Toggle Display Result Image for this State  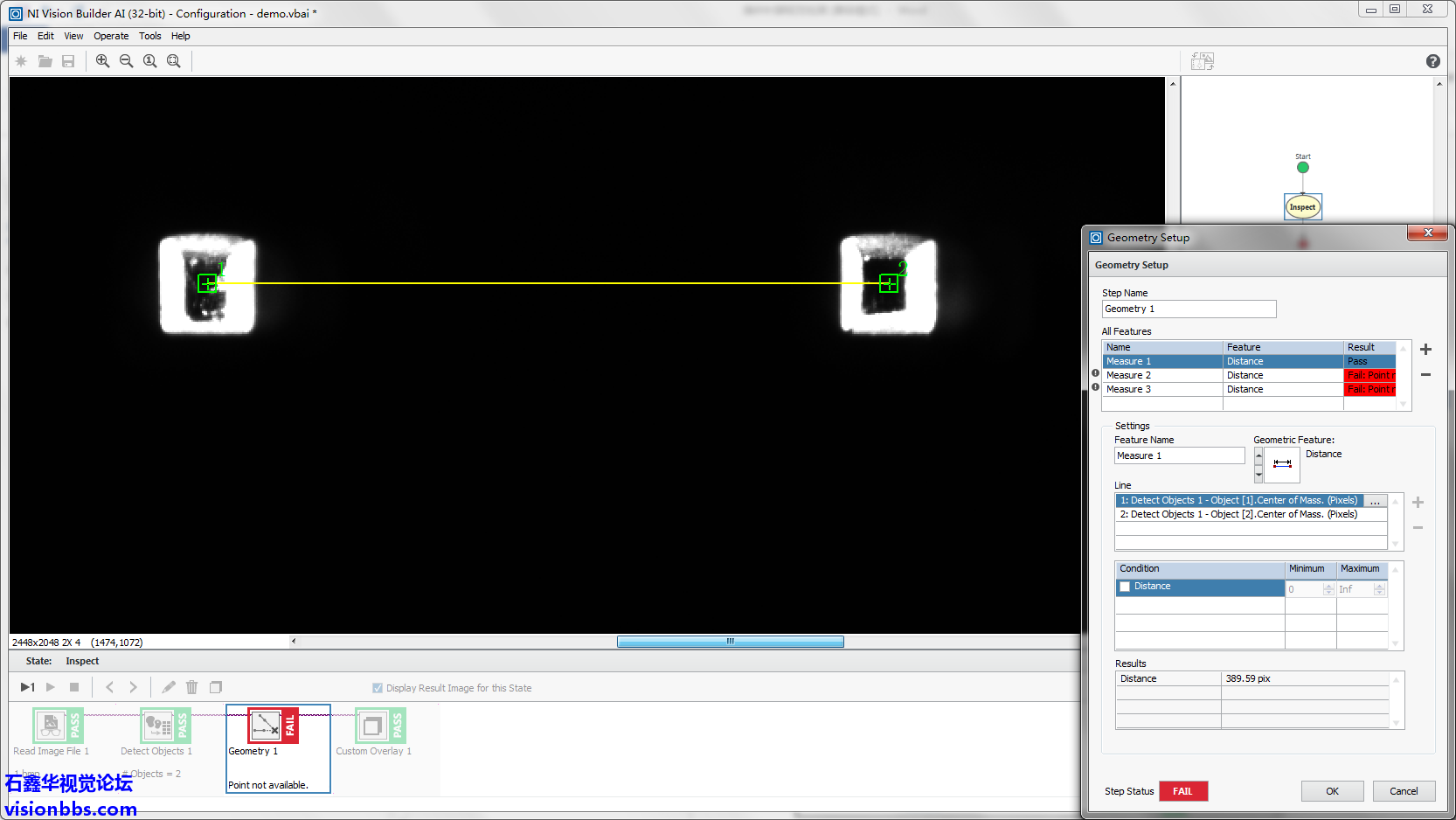click(x=378, y=688)
